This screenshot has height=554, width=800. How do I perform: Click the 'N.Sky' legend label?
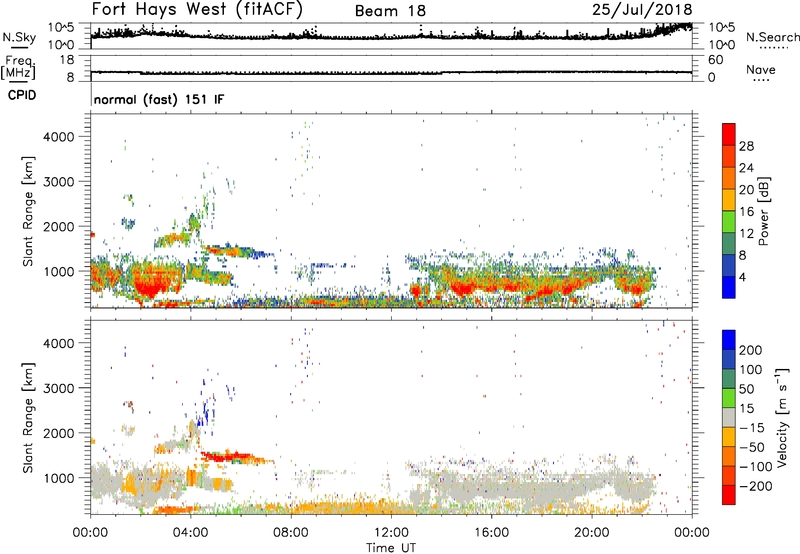(x=19, y=38)
